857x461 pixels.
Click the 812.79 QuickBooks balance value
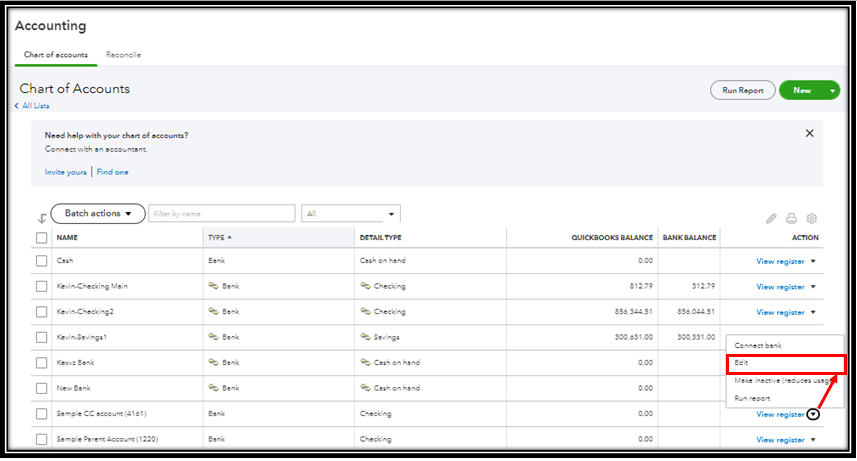[641, 285]
